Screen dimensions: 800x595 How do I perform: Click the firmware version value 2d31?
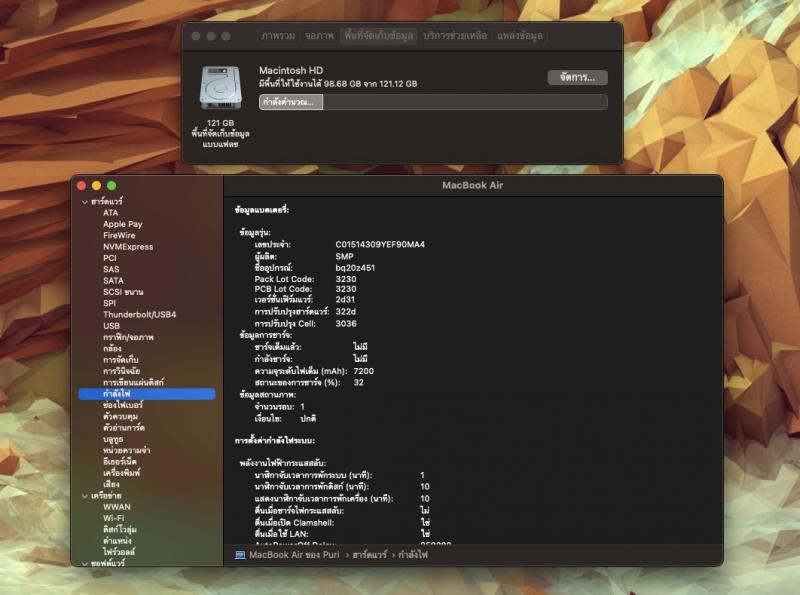point(345,300)
